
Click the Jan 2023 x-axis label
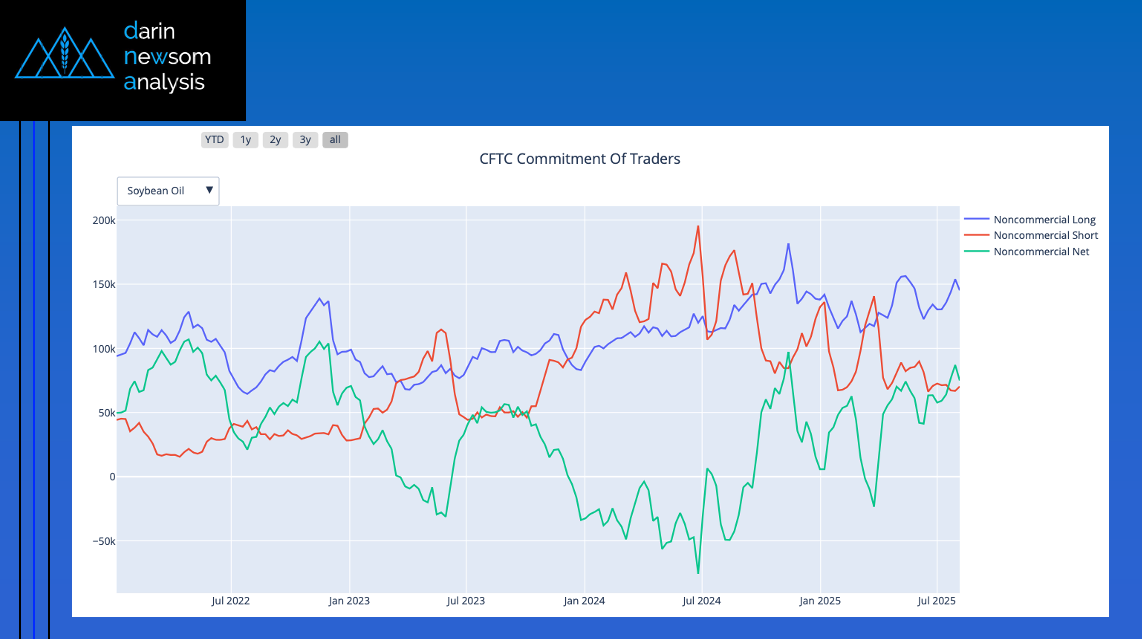point(349,602)
